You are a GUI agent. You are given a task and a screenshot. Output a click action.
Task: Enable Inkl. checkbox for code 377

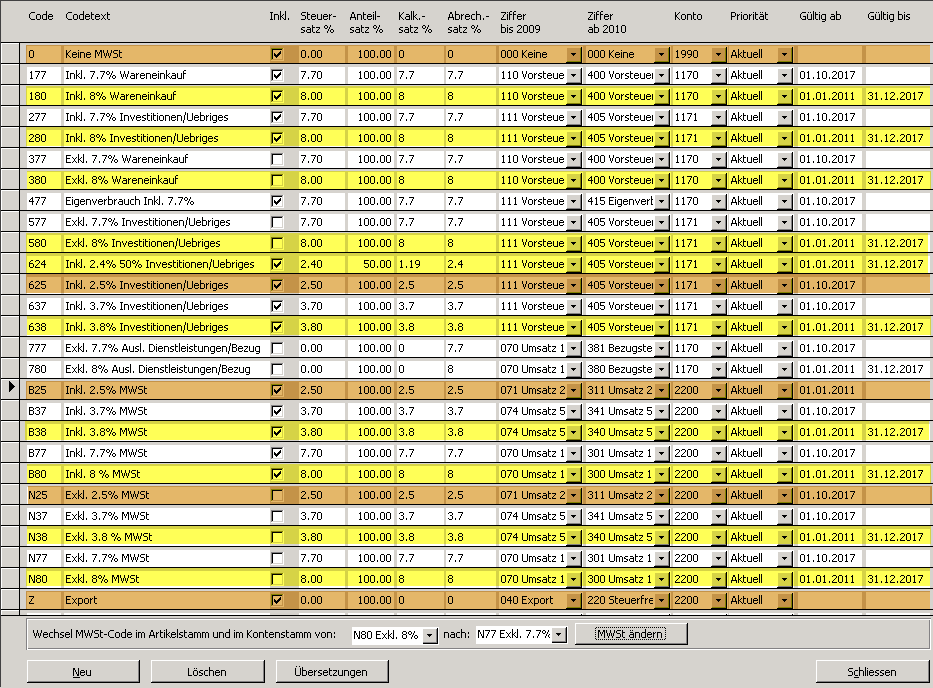pos(277,159)
